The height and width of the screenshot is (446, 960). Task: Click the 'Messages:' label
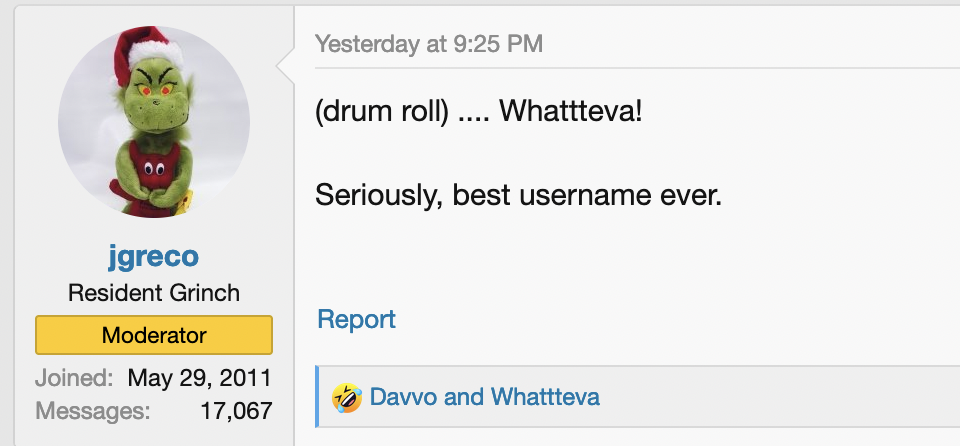click(92, 410)
